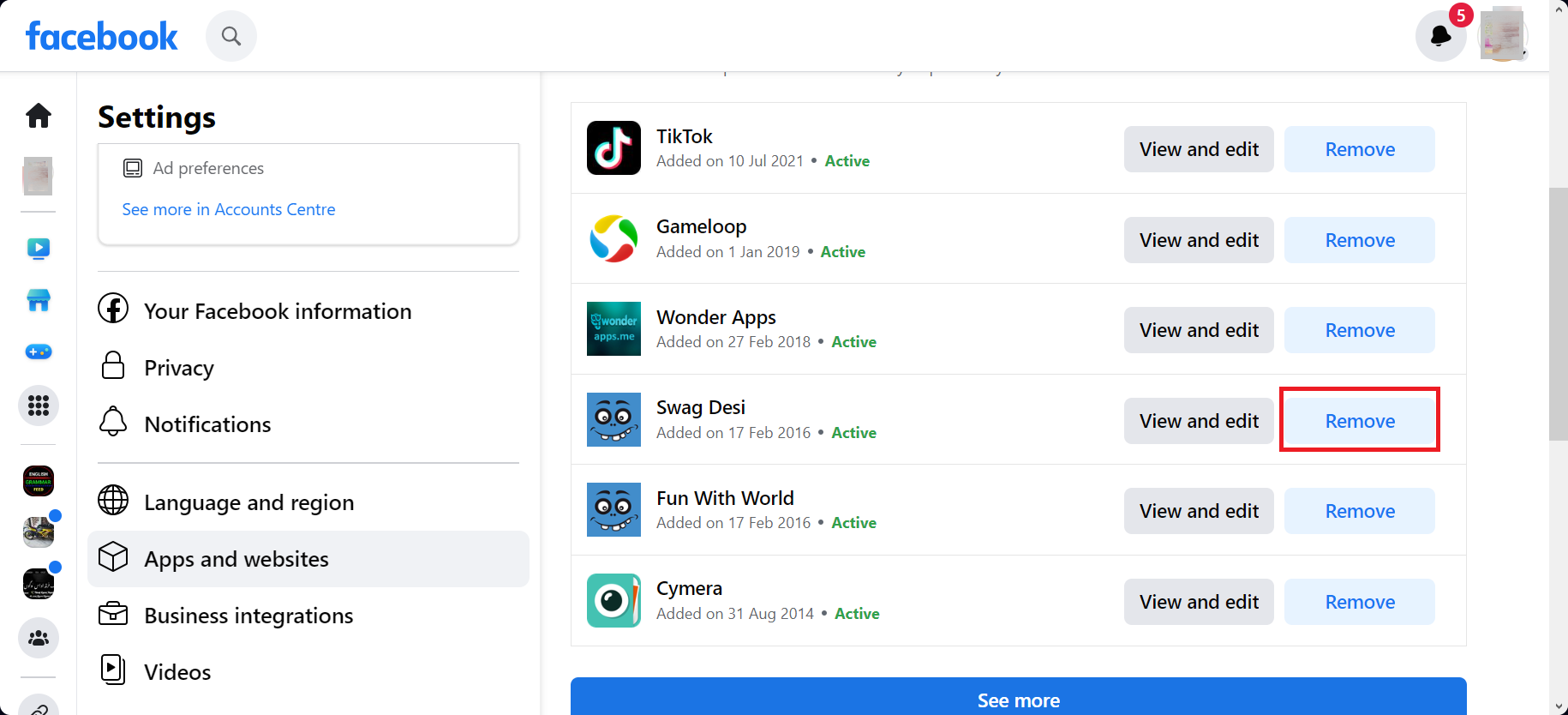Open the Watch video icon in the left rail

click(x=39, y=249)
